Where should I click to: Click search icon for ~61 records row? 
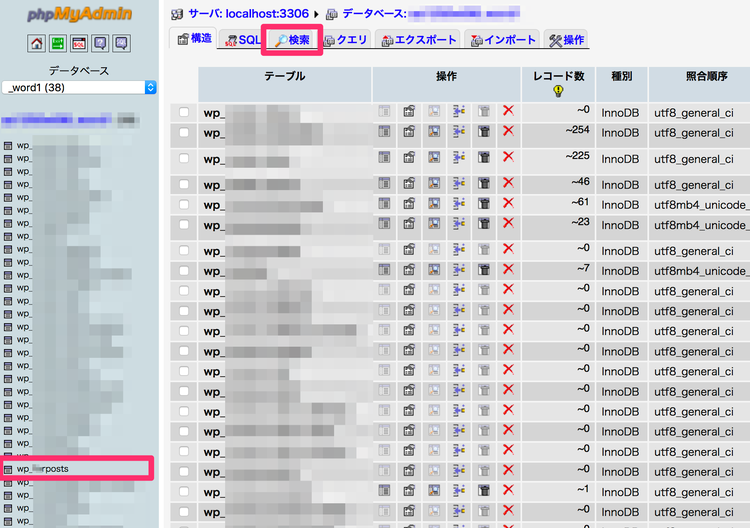[x=434, y=203]
